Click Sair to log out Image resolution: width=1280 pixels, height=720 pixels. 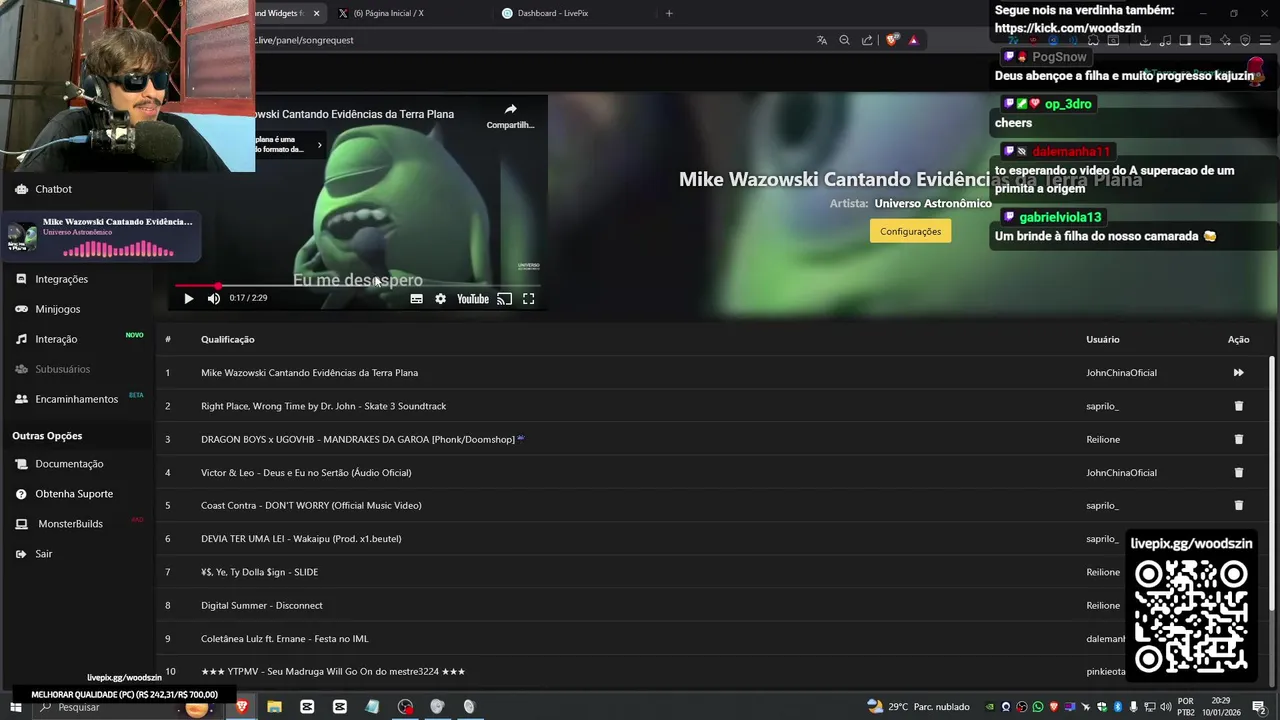tap(43, 554)
